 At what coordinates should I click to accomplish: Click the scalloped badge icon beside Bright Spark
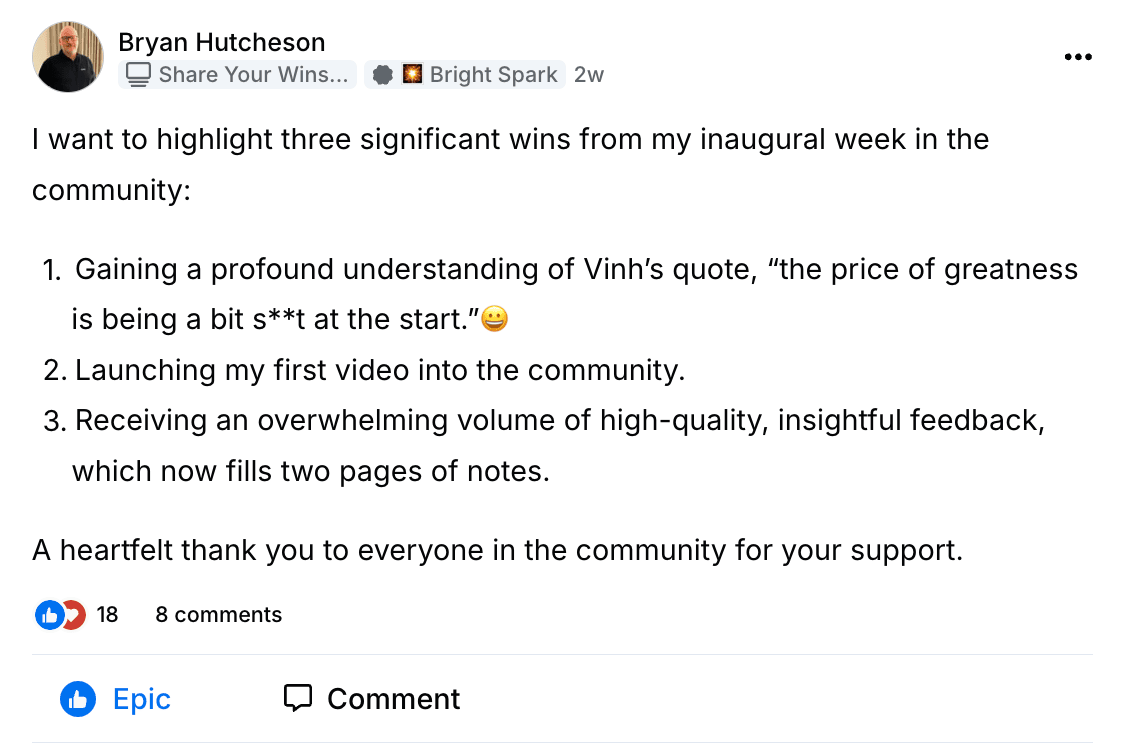click(x=381, y=74)
